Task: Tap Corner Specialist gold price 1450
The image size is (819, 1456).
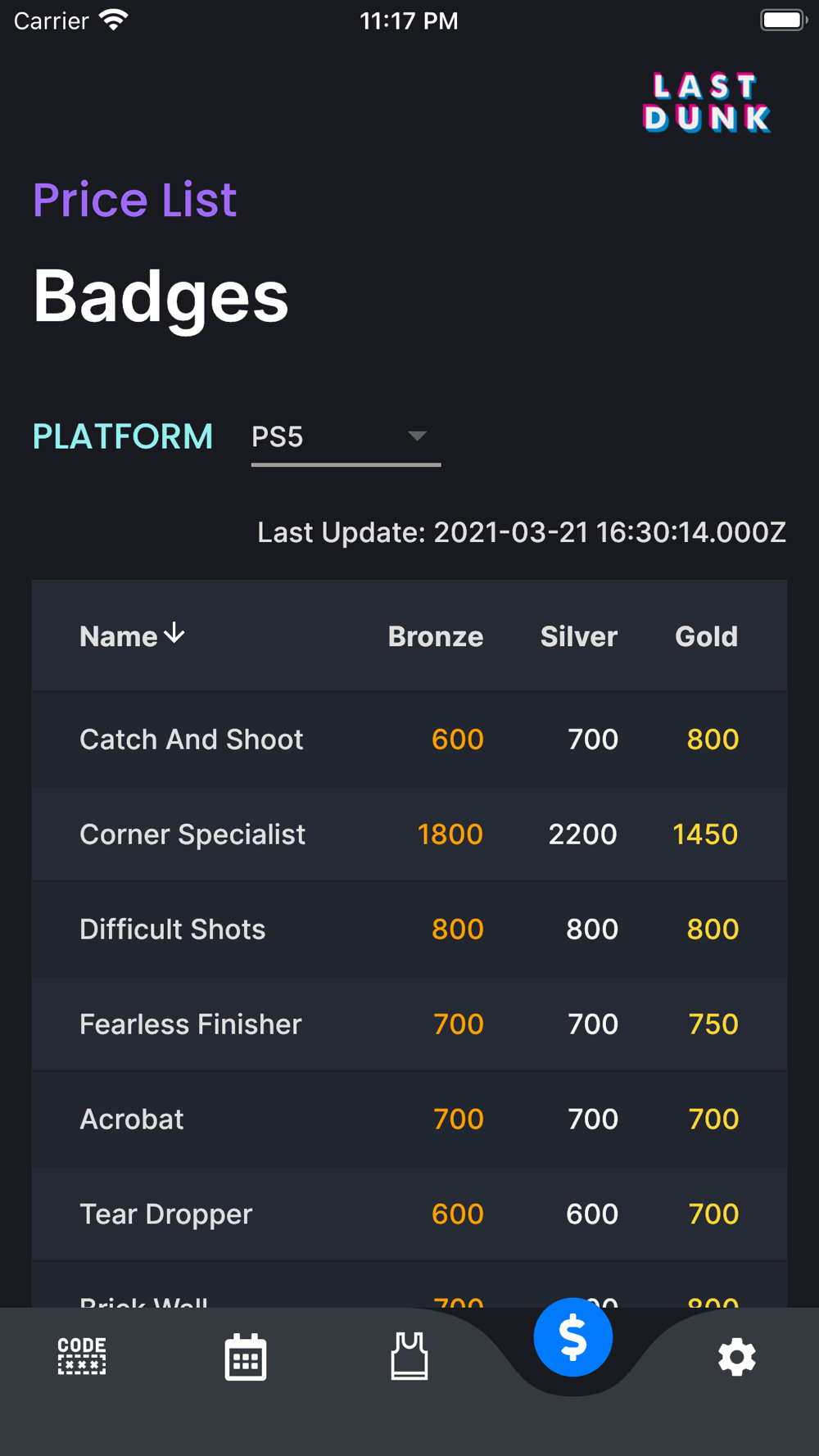Action: point(705,834)
